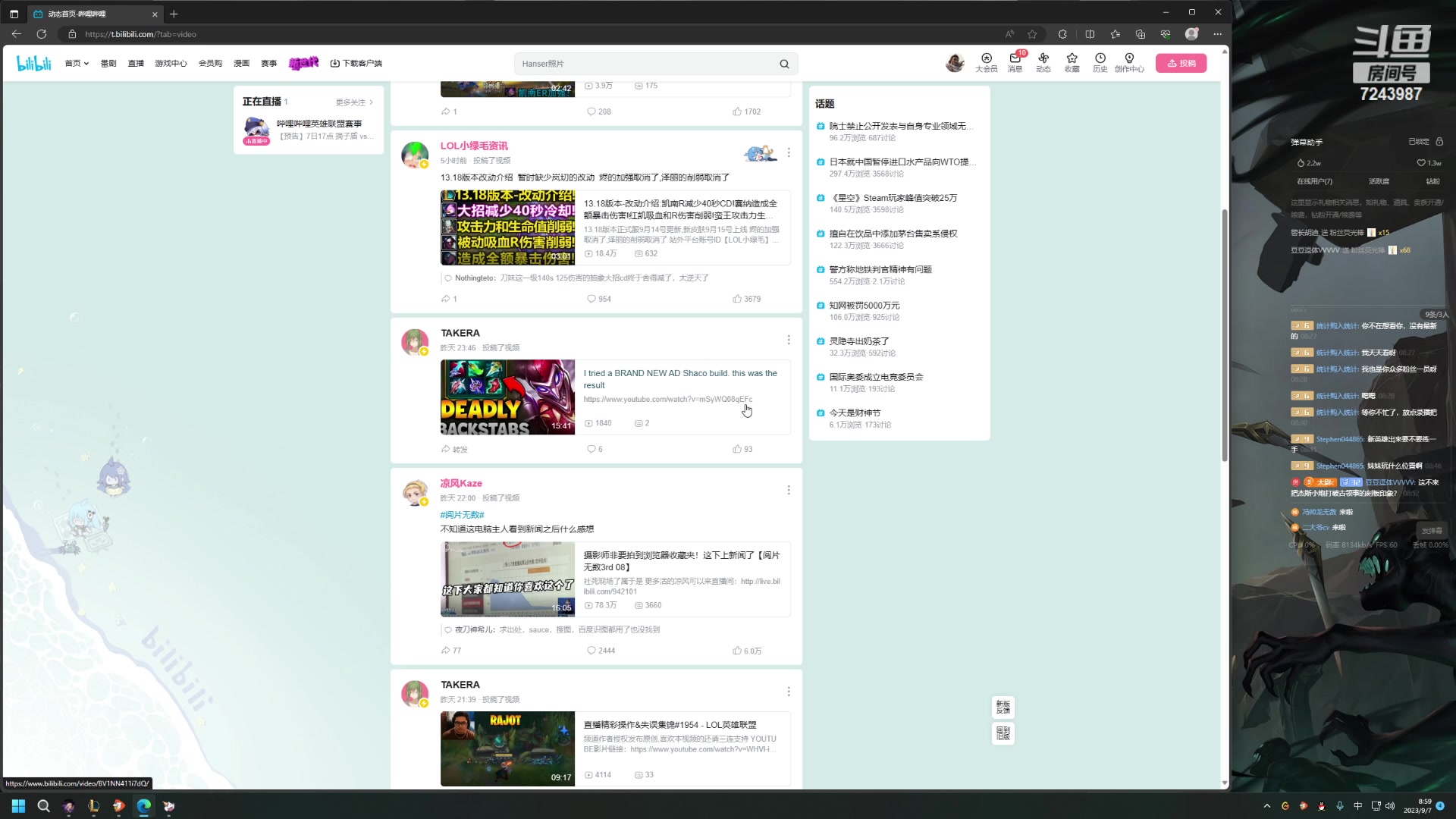Click 新版反馈 floating button
This screenshot has width=1456, height=819.
click(x=1003, y=708)
